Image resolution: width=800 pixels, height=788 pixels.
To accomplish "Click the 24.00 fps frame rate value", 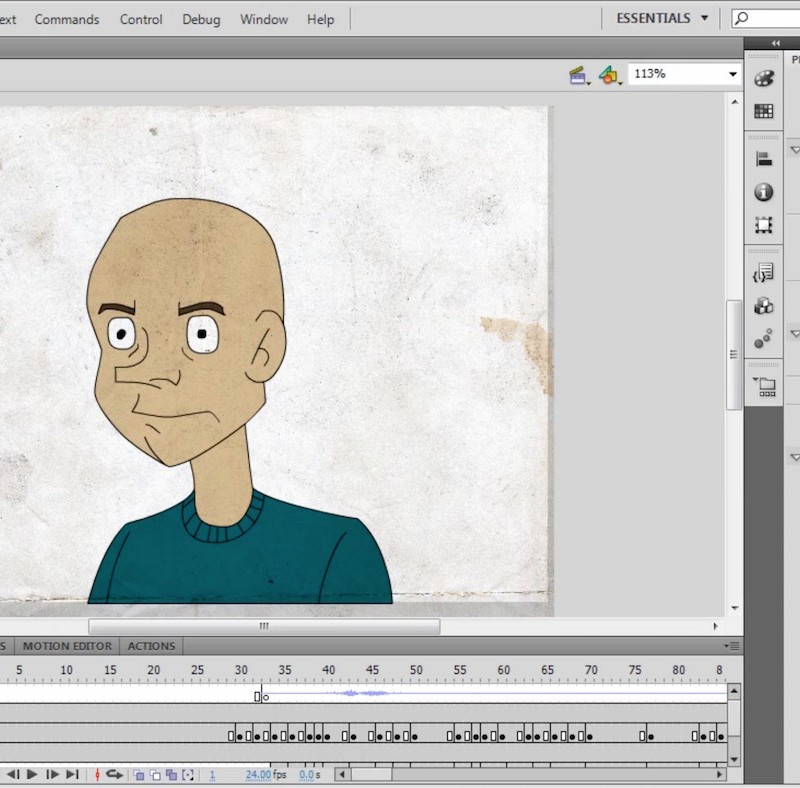I will [257, 774].
